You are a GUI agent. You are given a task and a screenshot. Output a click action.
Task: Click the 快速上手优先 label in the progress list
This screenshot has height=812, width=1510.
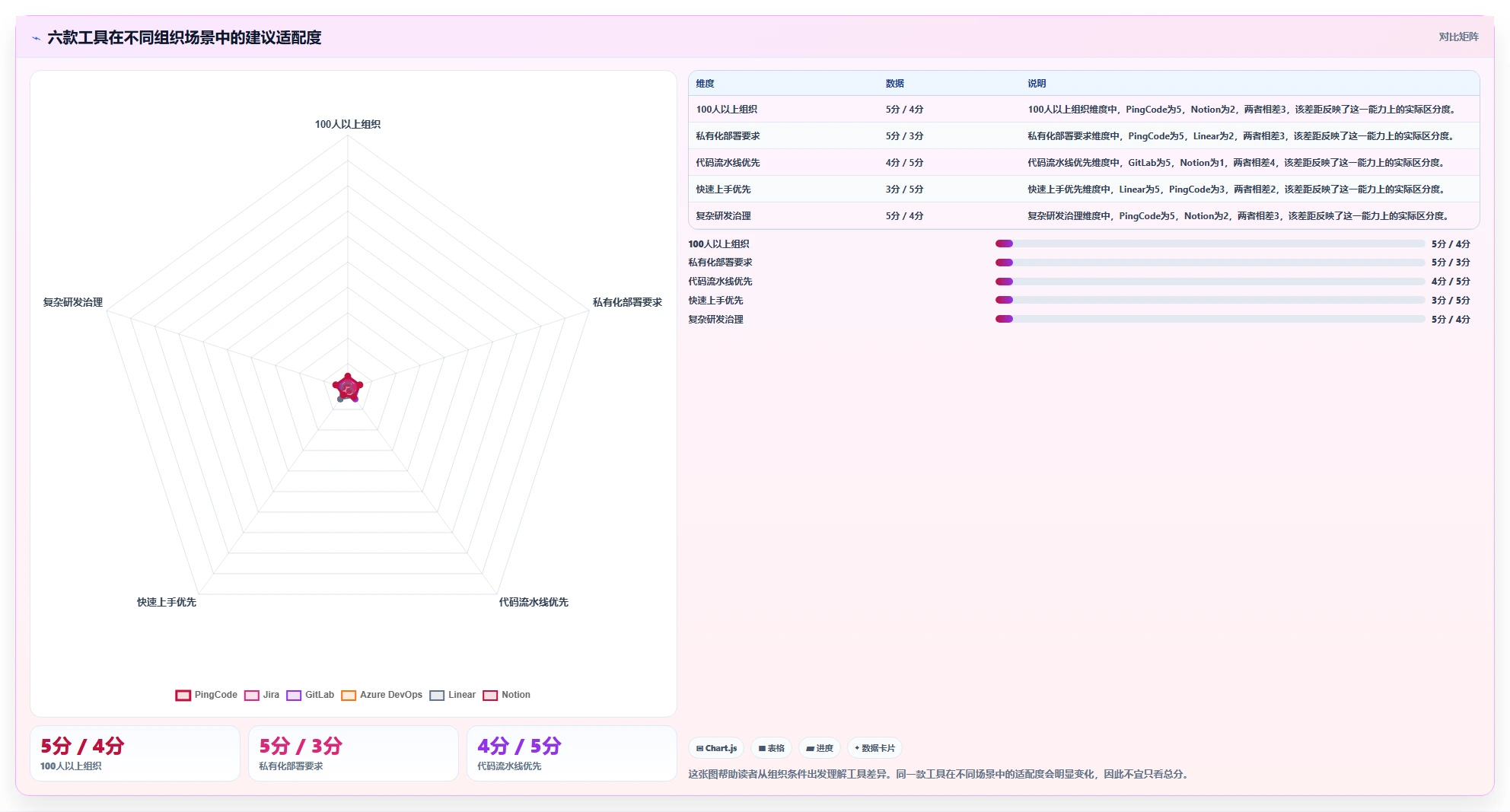715,301
